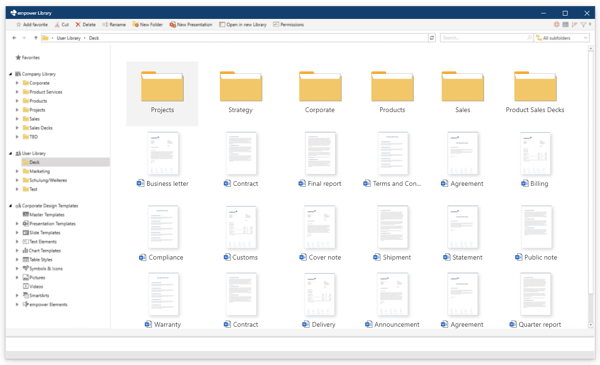Image resolution: width=600 pixels, height=365 pixels.
Task: Navigate forward with the right arrow
Action: 24,38
